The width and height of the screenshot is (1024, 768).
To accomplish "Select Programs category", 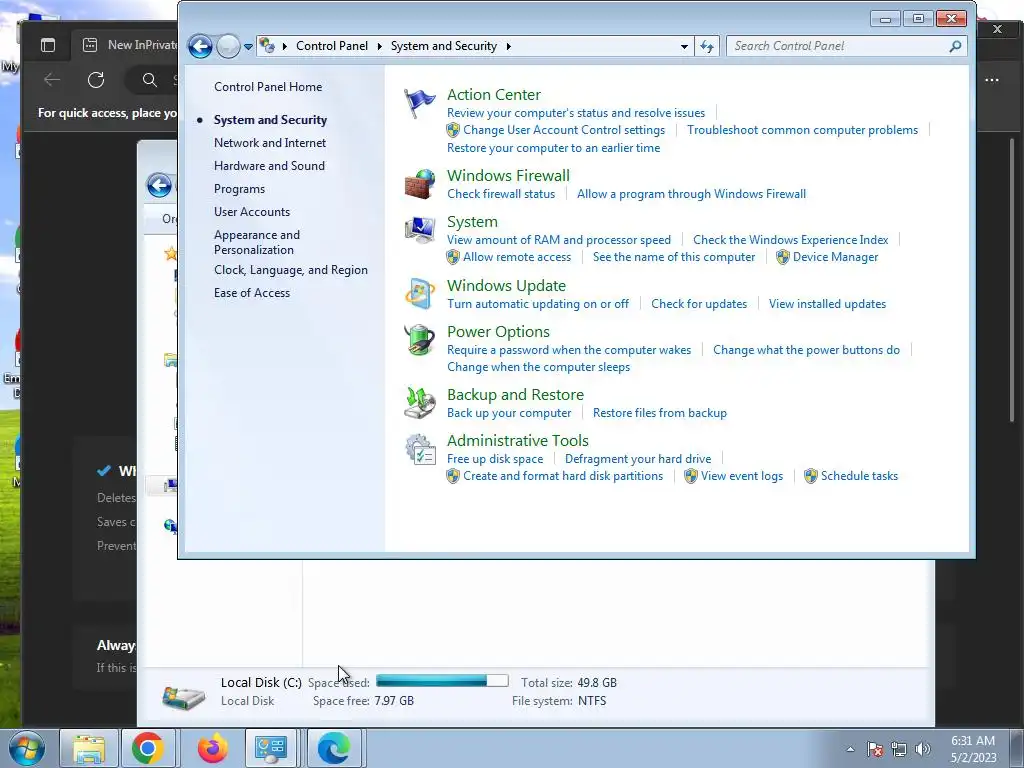I will (239, 189).
